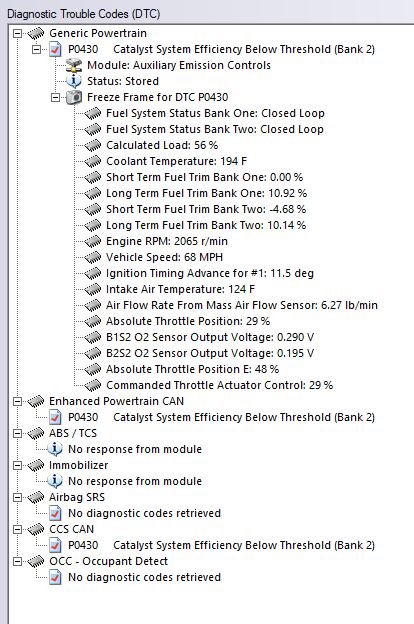Select P0430 entry under Enhanced Powertrain CAN

pos(221,417)
